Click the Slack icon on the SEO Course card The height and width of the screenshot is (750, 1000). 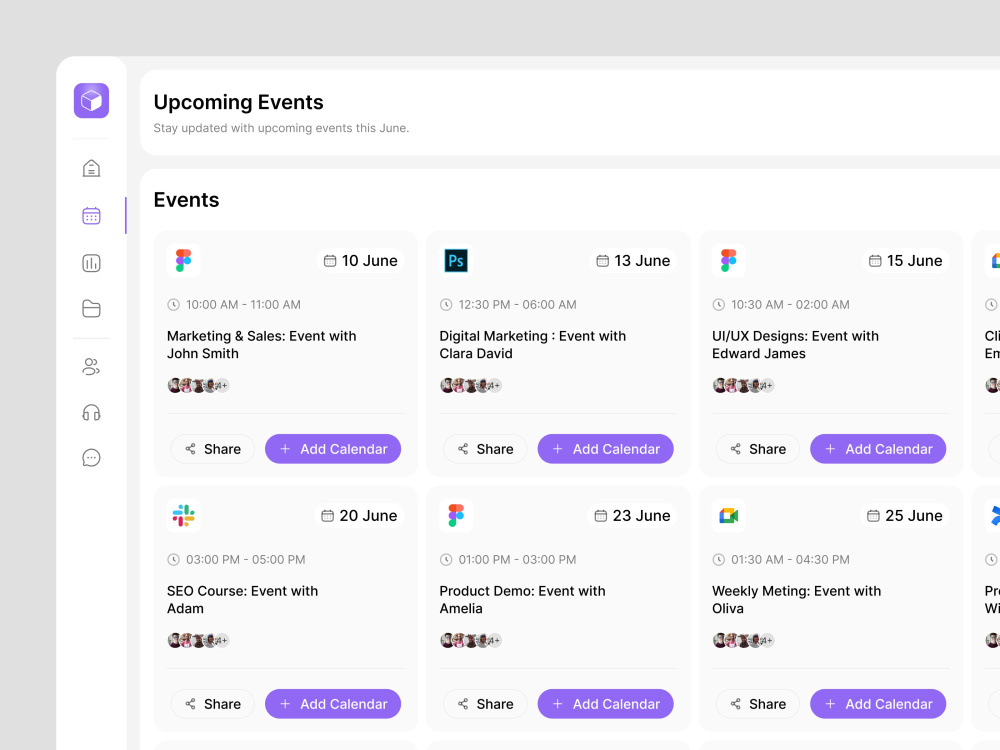[x=183, y=515]
